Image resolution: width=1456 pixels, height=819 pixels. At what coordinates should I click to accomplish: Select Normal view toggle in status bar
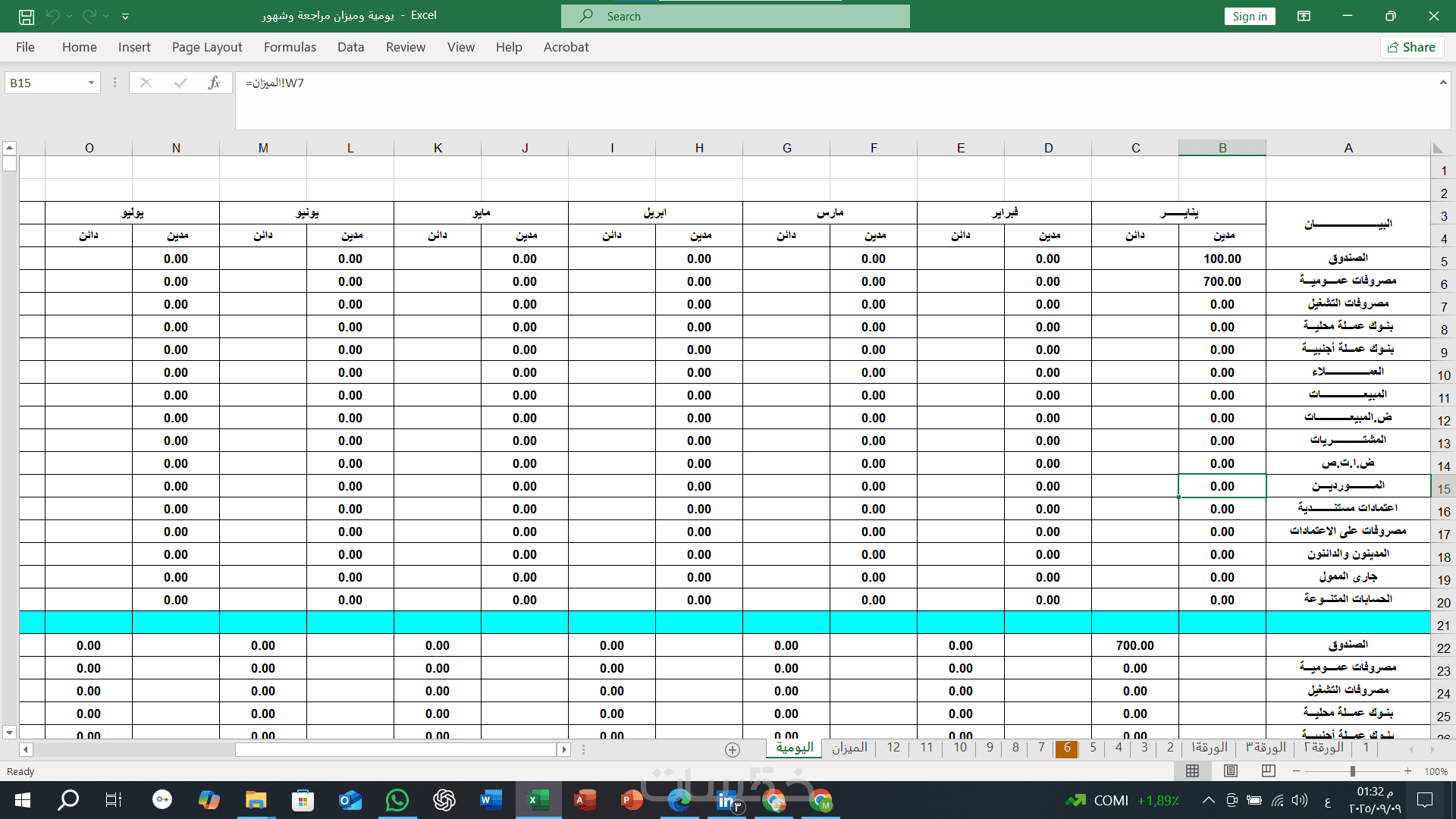[x=1192, y=771]
